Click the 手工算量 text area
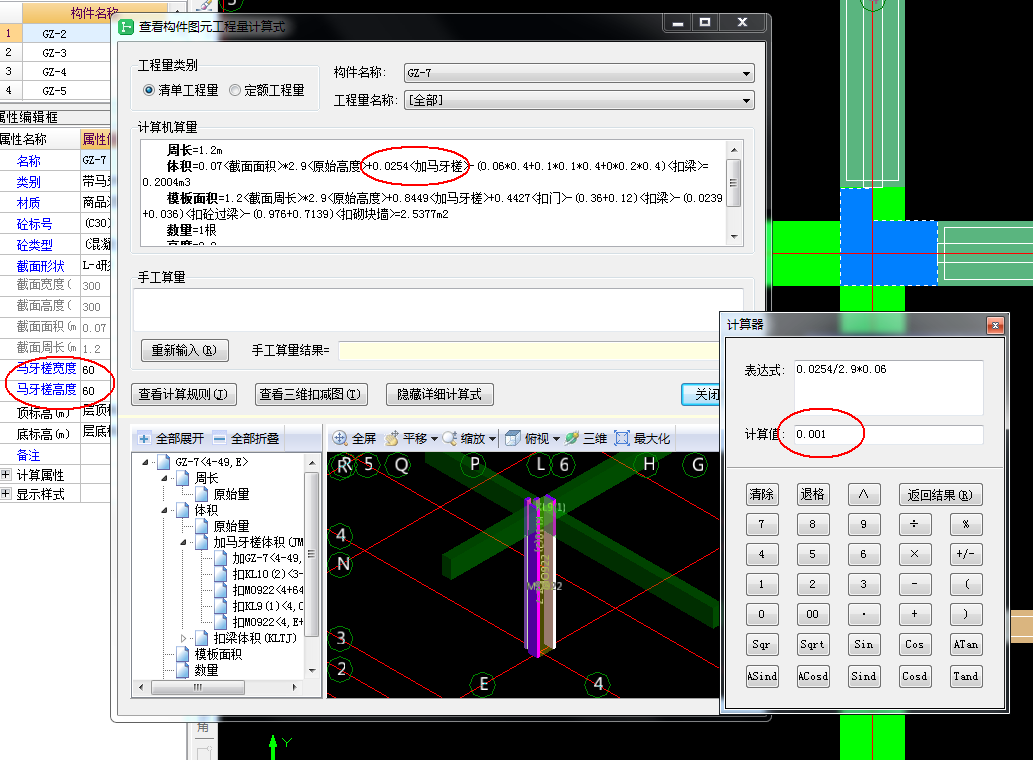This screenshot has height=760, width=1033. tap(438, 310)
